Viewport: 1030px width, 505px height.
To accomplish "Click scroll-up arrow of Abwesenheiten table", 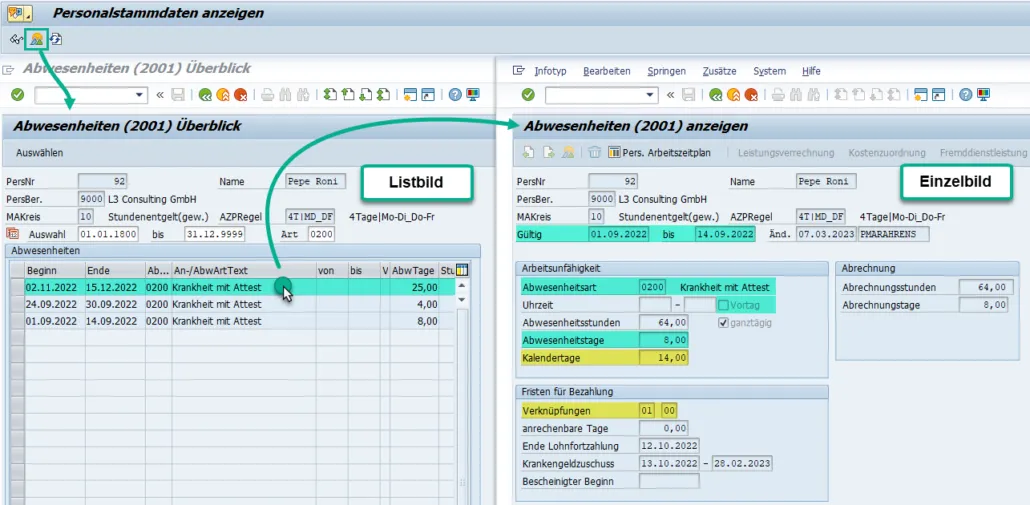I will click(462, 285).
